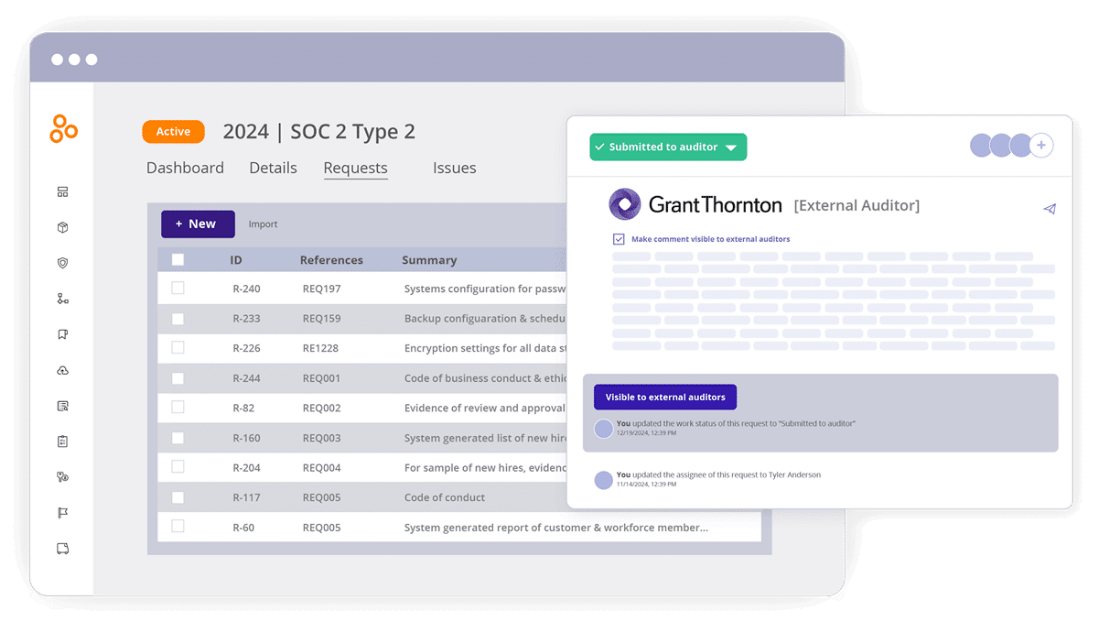Open the dashboard layout icon in sidebar
Image resolution: width=1120 pixels, height=632 pixels.
(63, 192)
